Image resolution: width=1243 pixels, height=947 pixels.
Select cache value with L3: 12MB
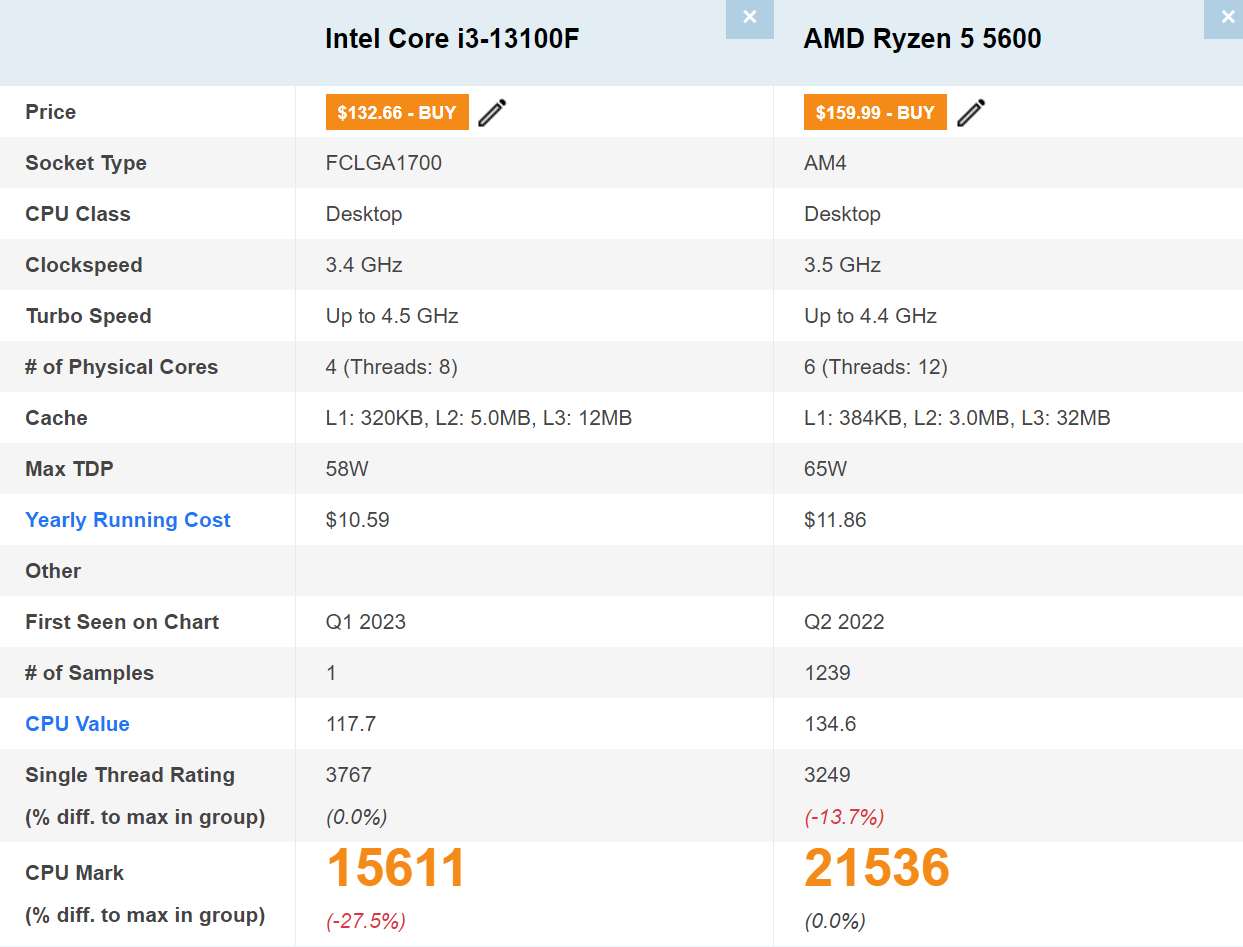coord(479,418)
